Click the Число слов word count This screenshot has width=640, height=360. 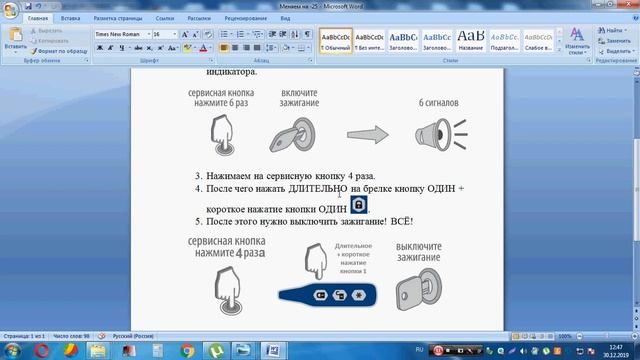click(71, 336)
